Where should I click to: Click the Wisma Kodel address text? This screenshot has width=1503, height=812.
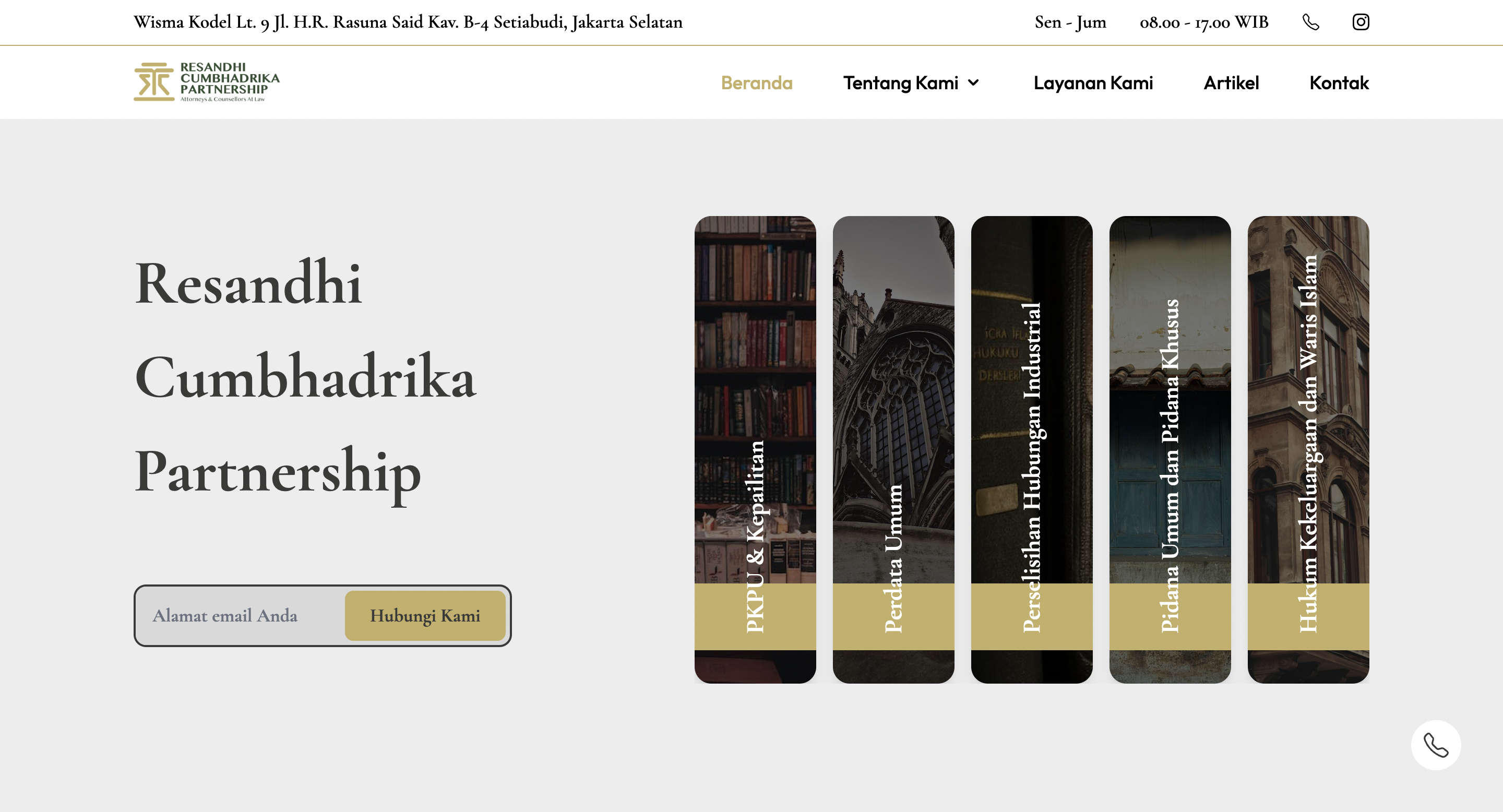pos(408,22)
